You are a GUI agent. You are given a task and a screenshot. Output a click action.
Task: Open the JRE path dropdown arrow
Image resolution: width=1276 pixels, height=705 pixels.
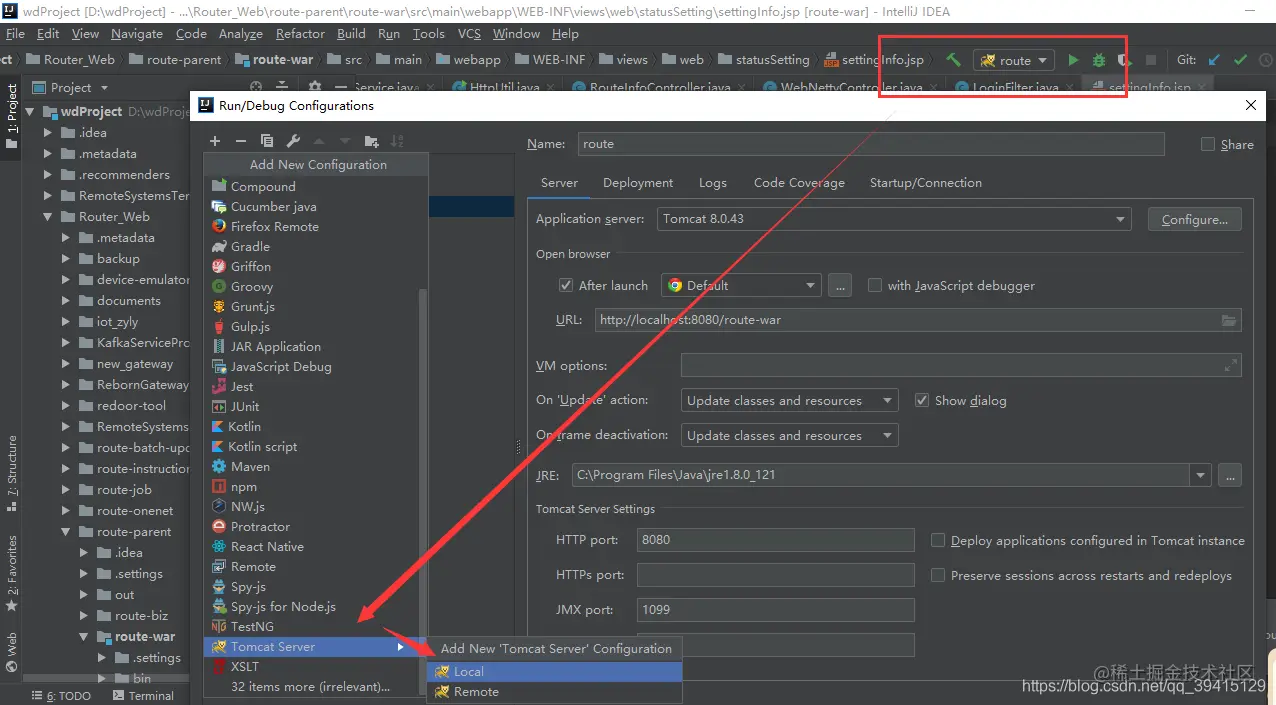click(1200, 474)
